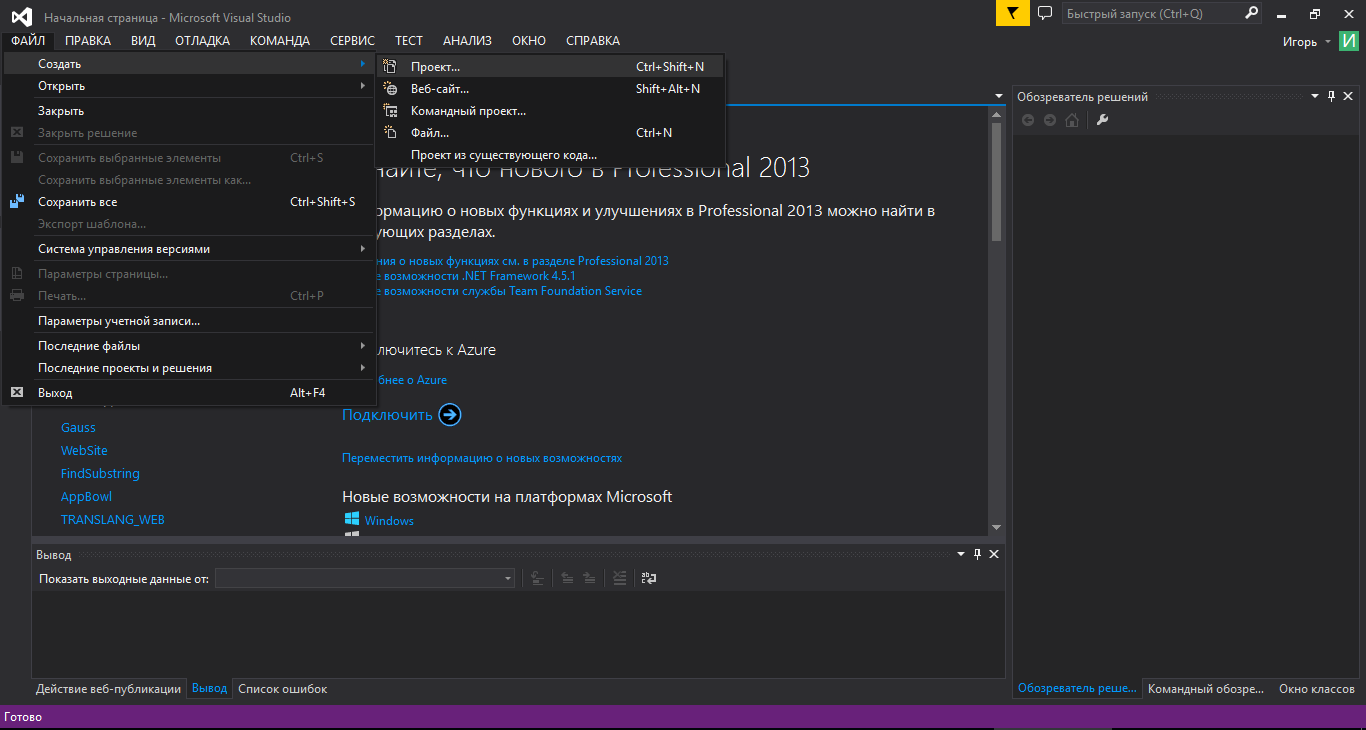Pin the Вывод panel
The image size is (1366, 730).
click(977, 554)
